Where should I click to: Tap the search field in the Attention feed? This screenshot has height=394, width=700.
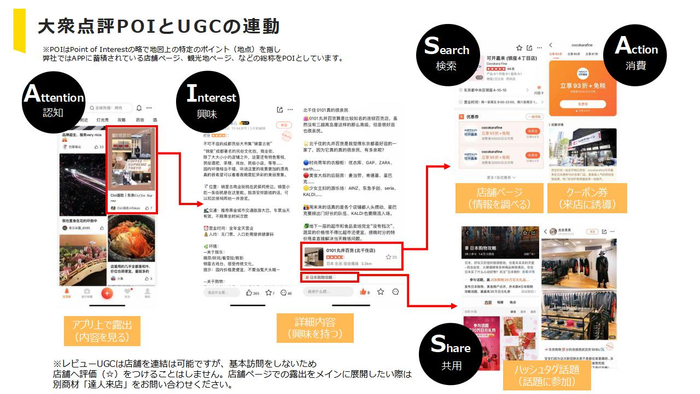(x=110, y=108)
